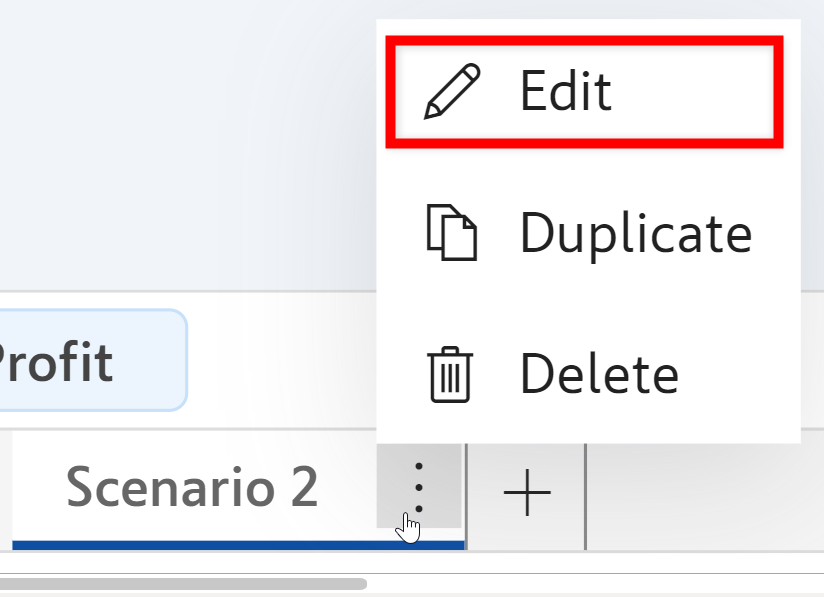Click the Duplicate text label
Screen dimensions: 824x597
tap(635, 233)
